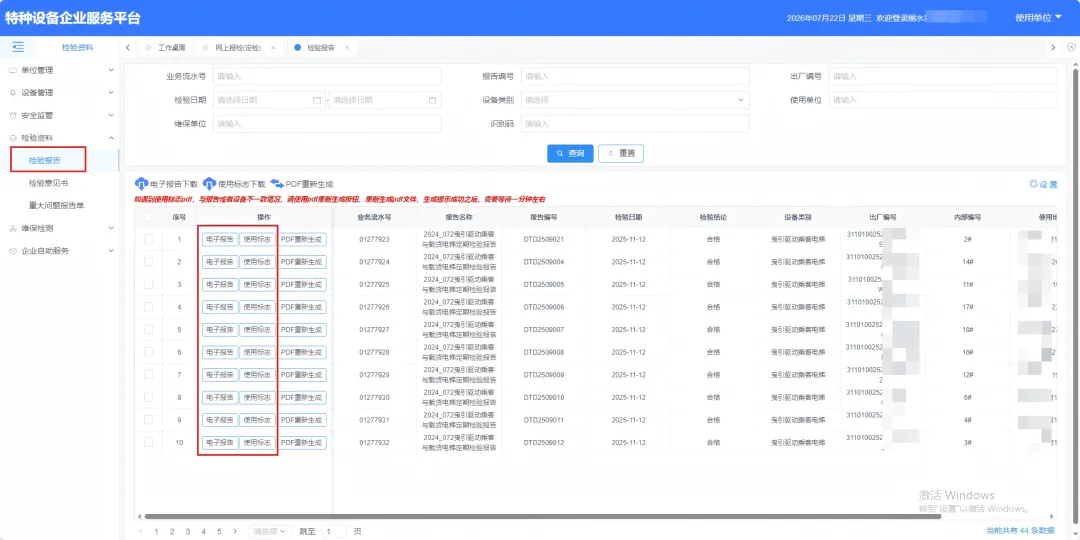The width and height of the screenshot is (1080, 540).
Task: Click the 企业自助服务 menu icon
Action: (12, 251)
